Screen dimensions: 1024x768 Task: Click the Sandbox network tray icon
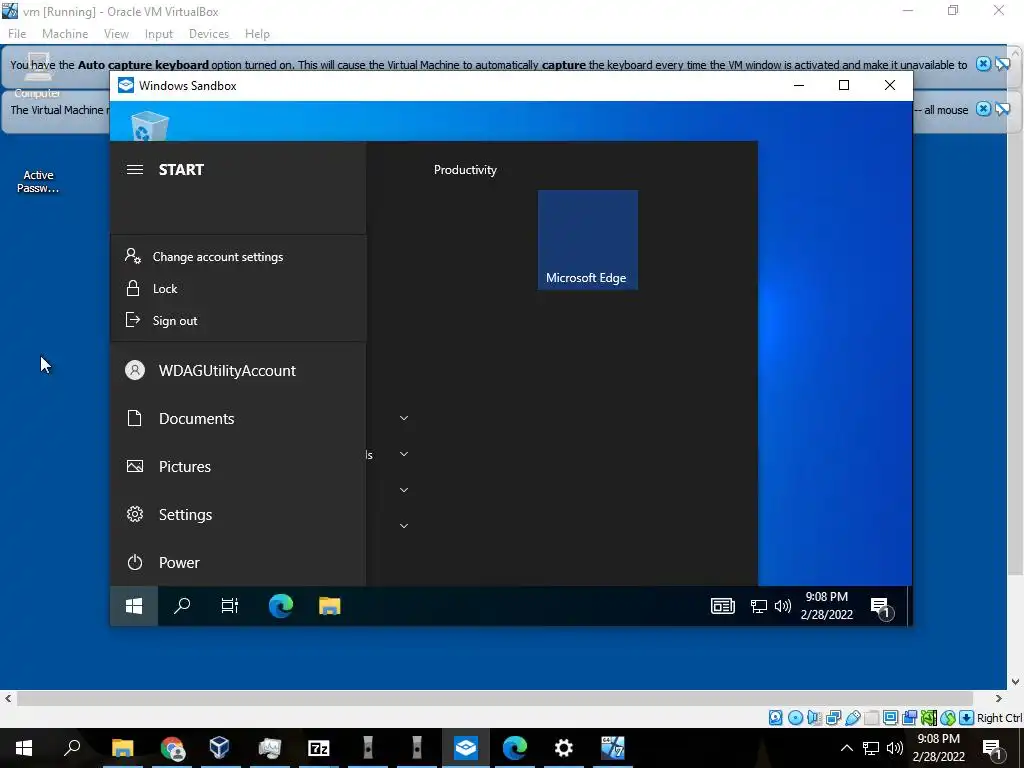pos(758,607)
